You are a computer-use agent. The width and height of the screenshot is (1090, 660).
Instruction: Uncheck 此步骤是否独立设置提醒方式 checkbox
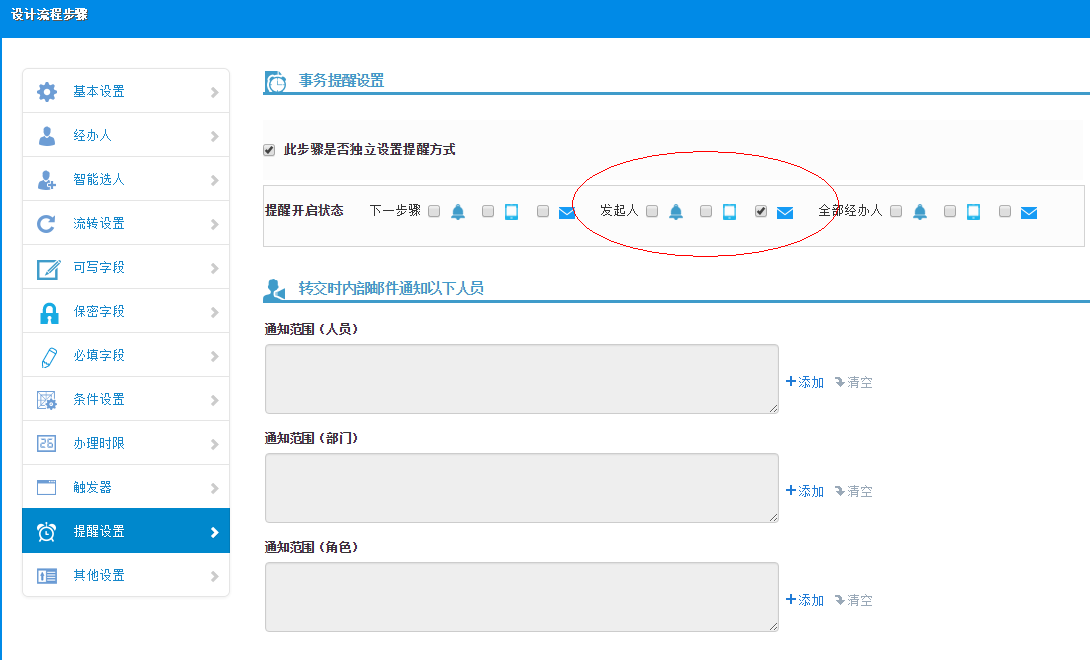coord(269,150)
